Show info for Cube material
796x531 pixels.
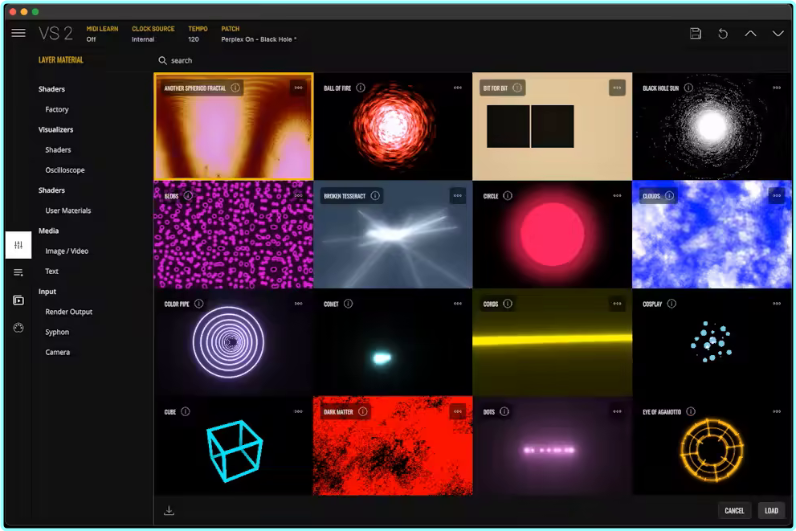tap(186, 411)
